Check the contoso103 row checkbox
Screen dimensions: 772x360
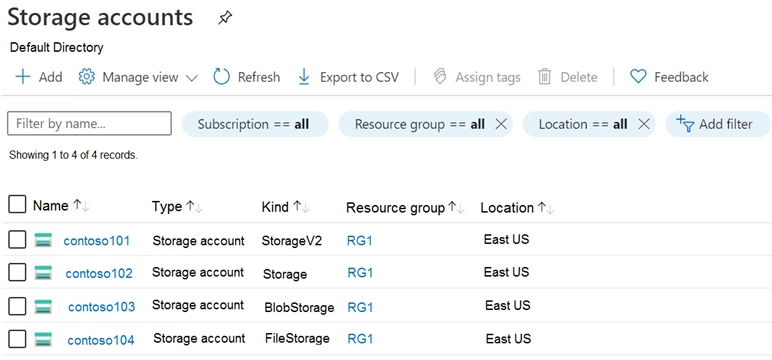point(17,306)
